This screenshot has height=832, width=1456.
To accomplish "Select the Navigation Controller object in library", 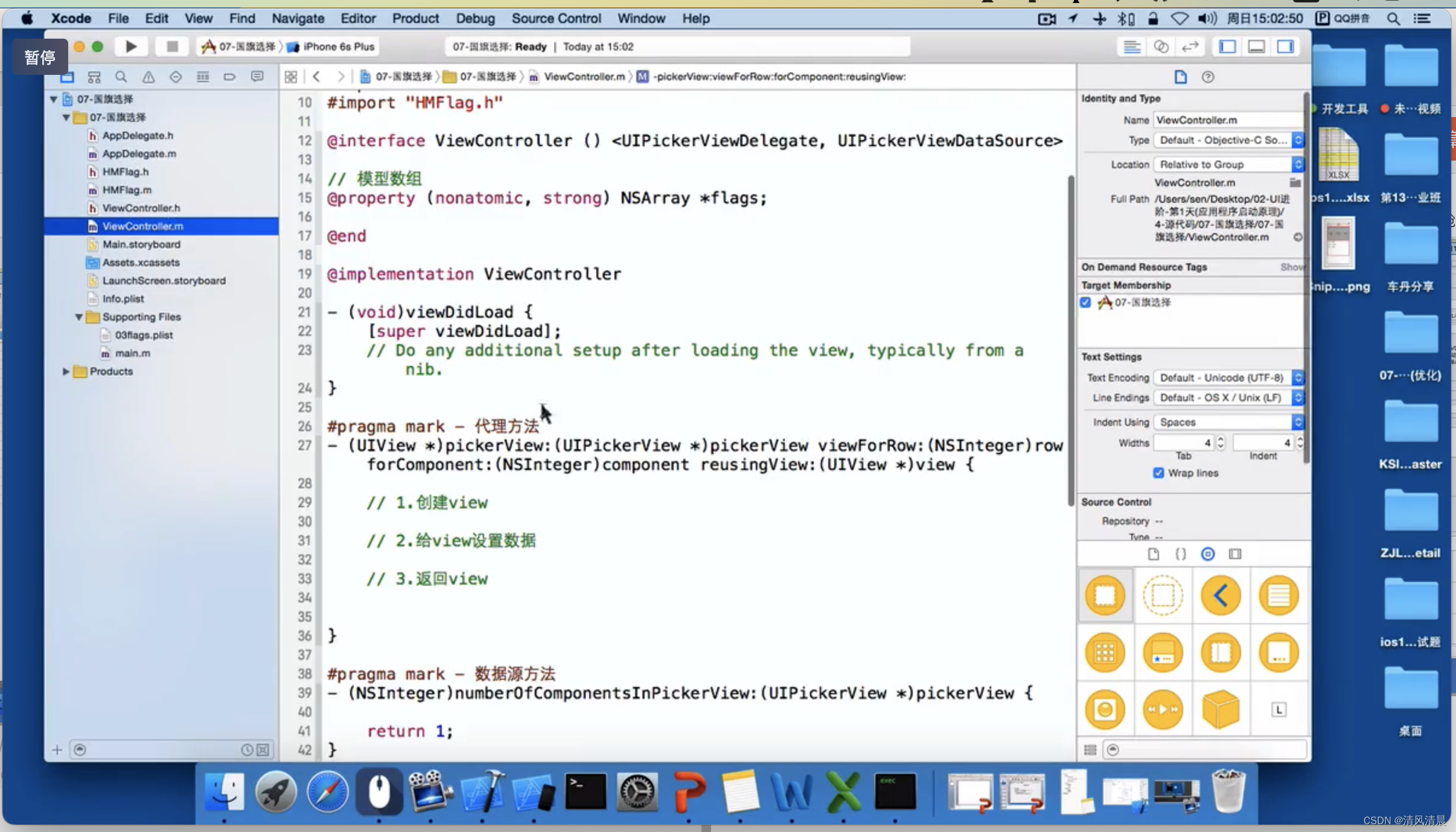I will click(1221, 595).
